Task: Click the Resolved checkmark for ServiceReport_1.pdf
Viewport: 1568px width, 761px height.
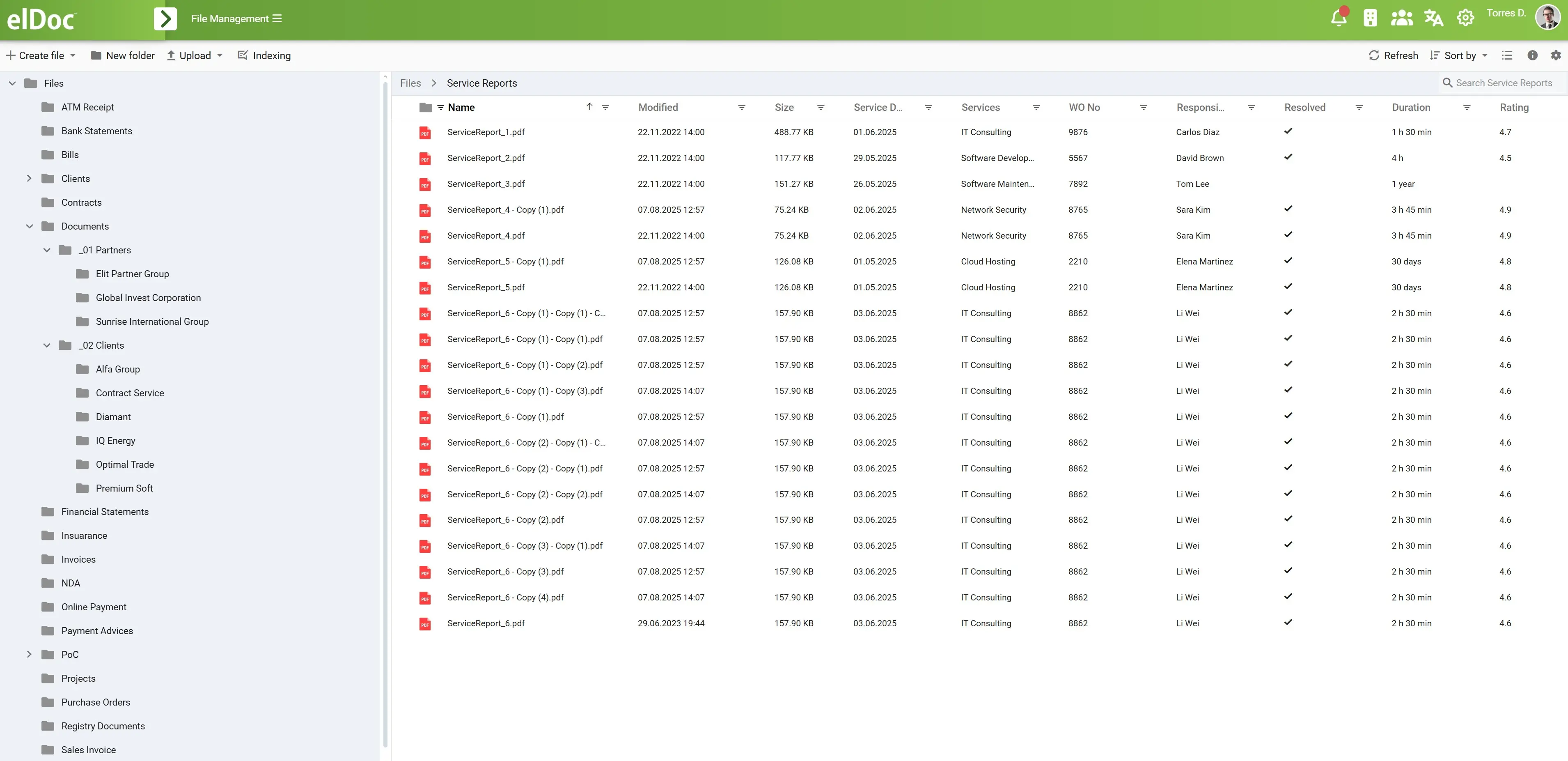Action: coord(1288,131)
